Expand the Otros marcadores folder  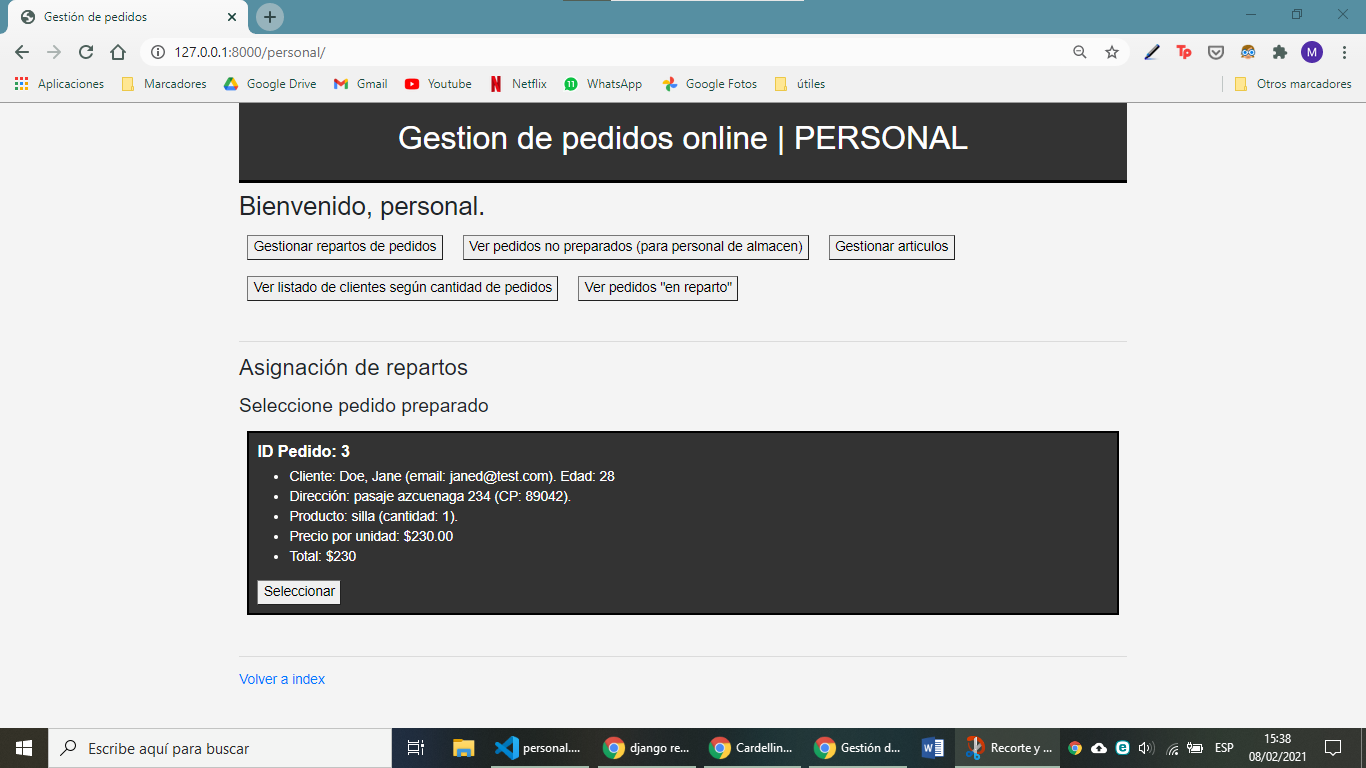(1293, 84)
